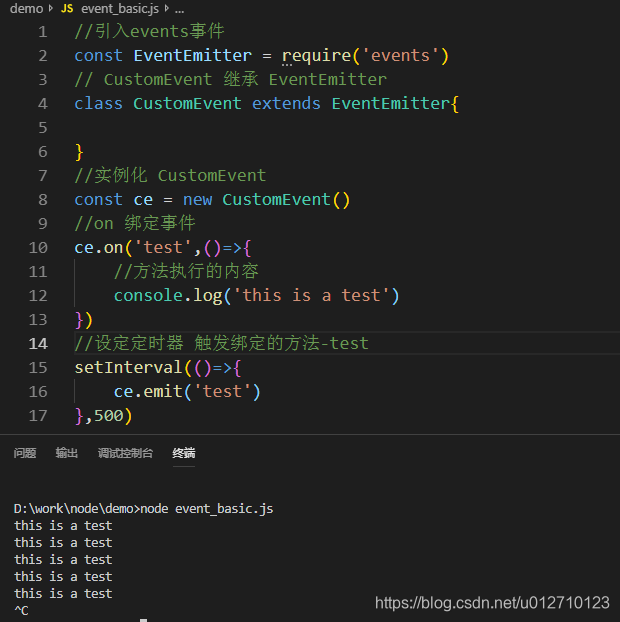Open the 调试控制台 tab

click(x=125, y=453)
